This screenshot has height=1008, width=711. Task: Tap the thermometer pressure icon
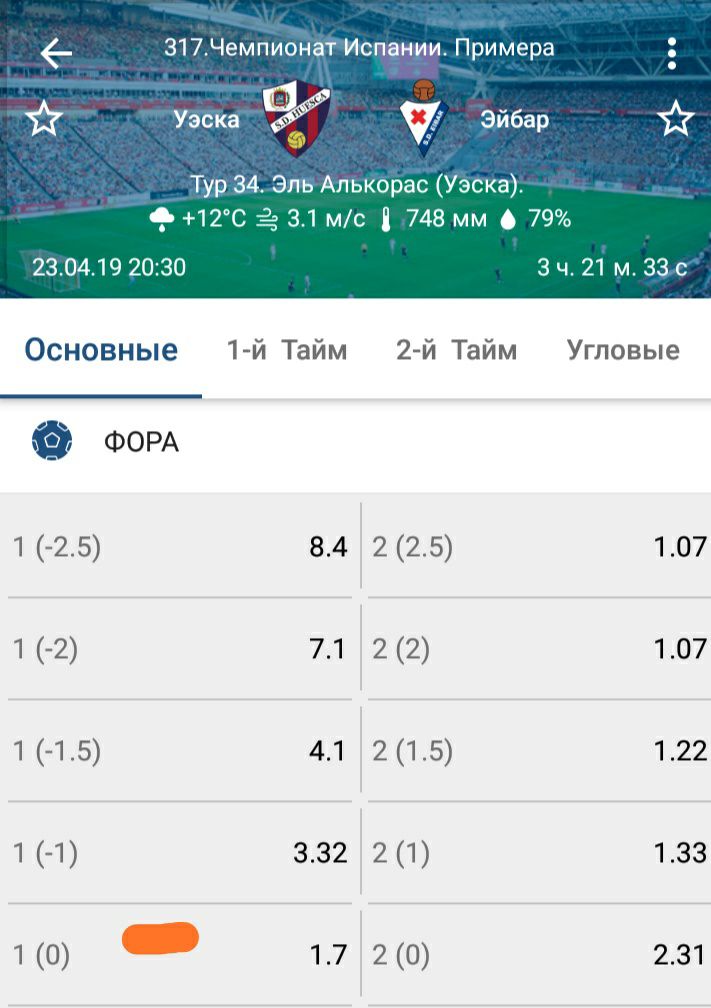pos(386,220)
